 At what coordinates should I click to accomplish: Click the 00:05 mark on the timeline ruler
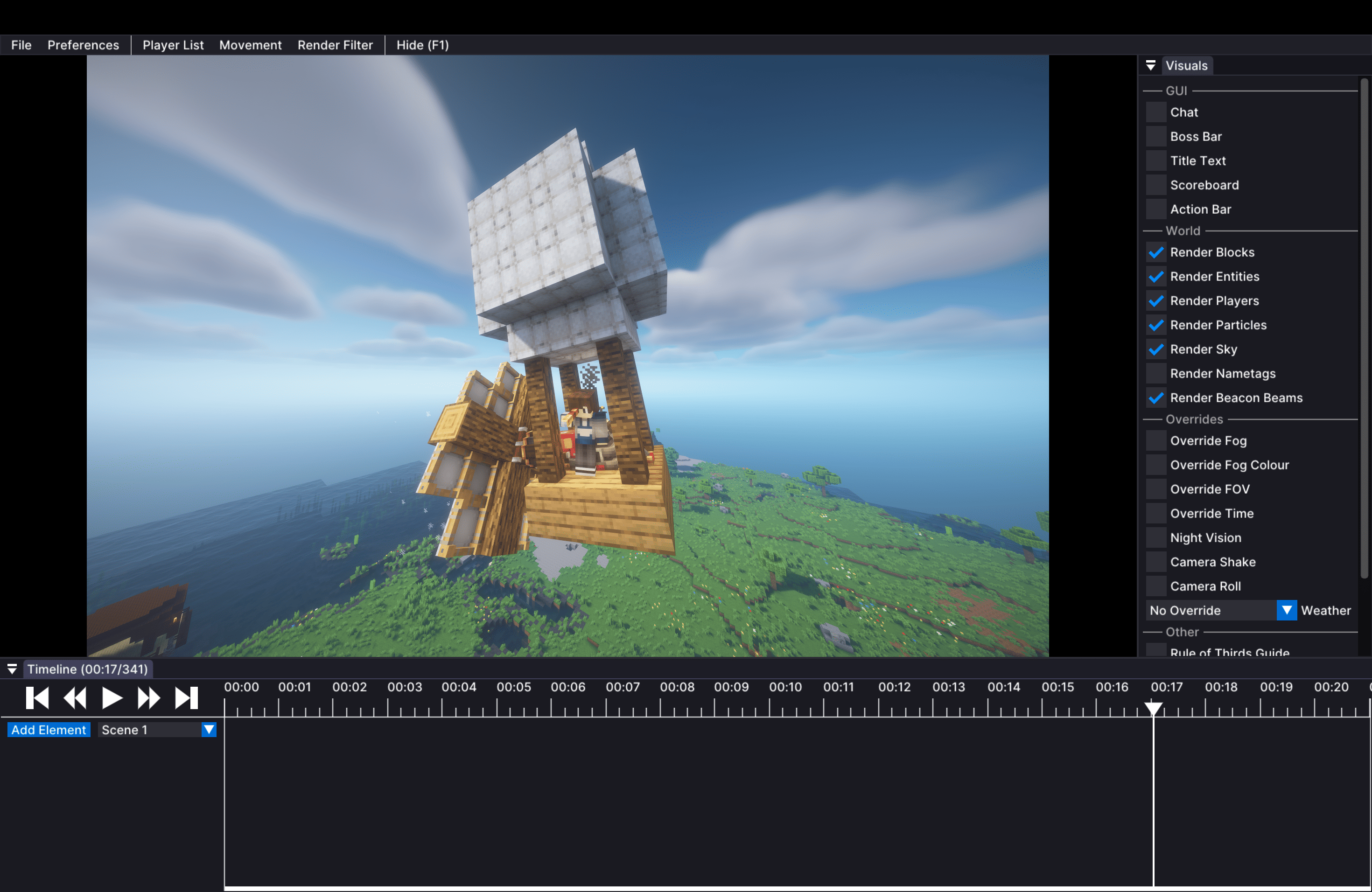click(514, 687)
